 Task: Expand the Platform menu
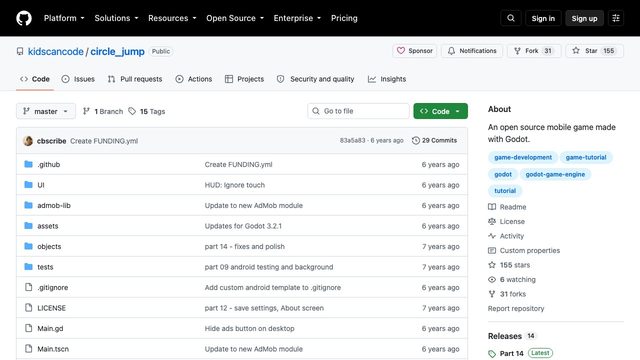tap(64, 18)
